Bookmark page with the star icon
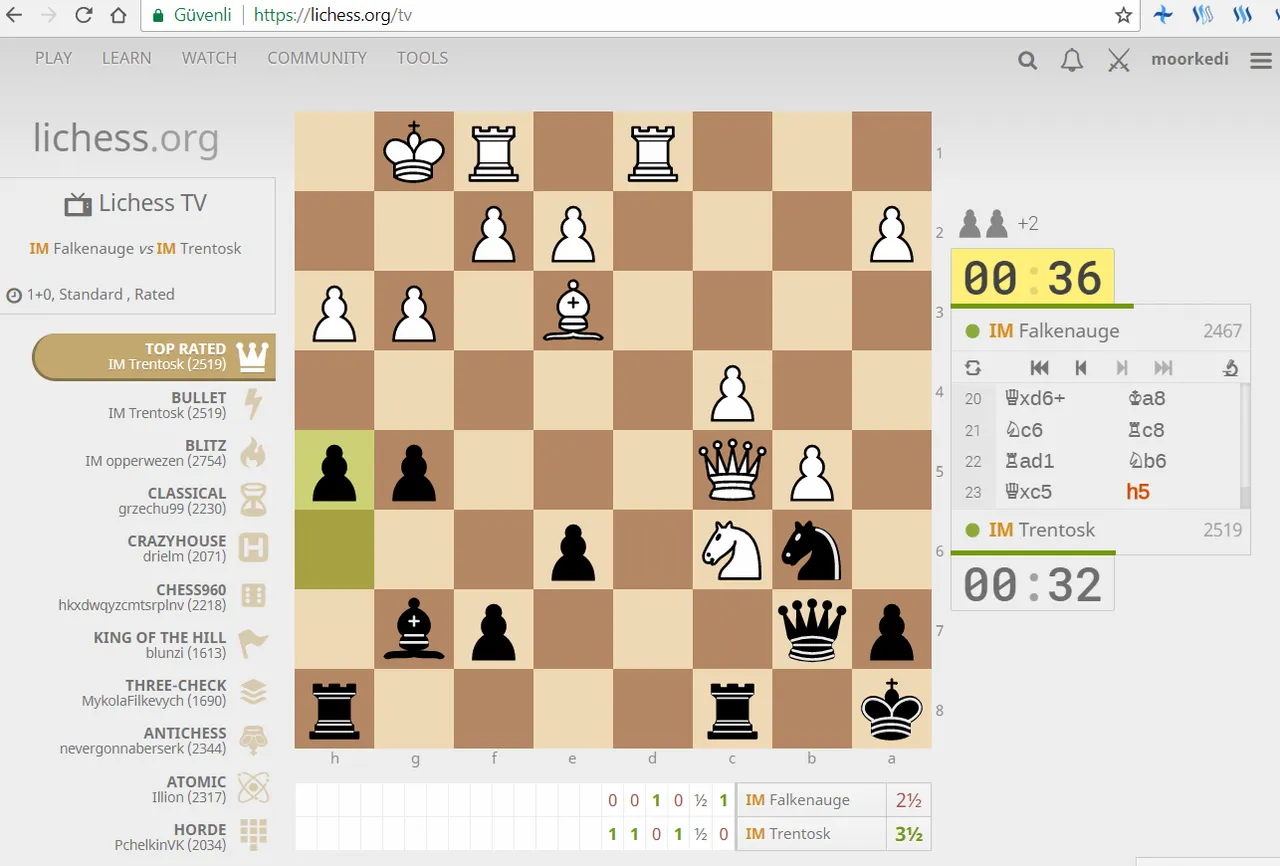 click(x=1123, y=16)
